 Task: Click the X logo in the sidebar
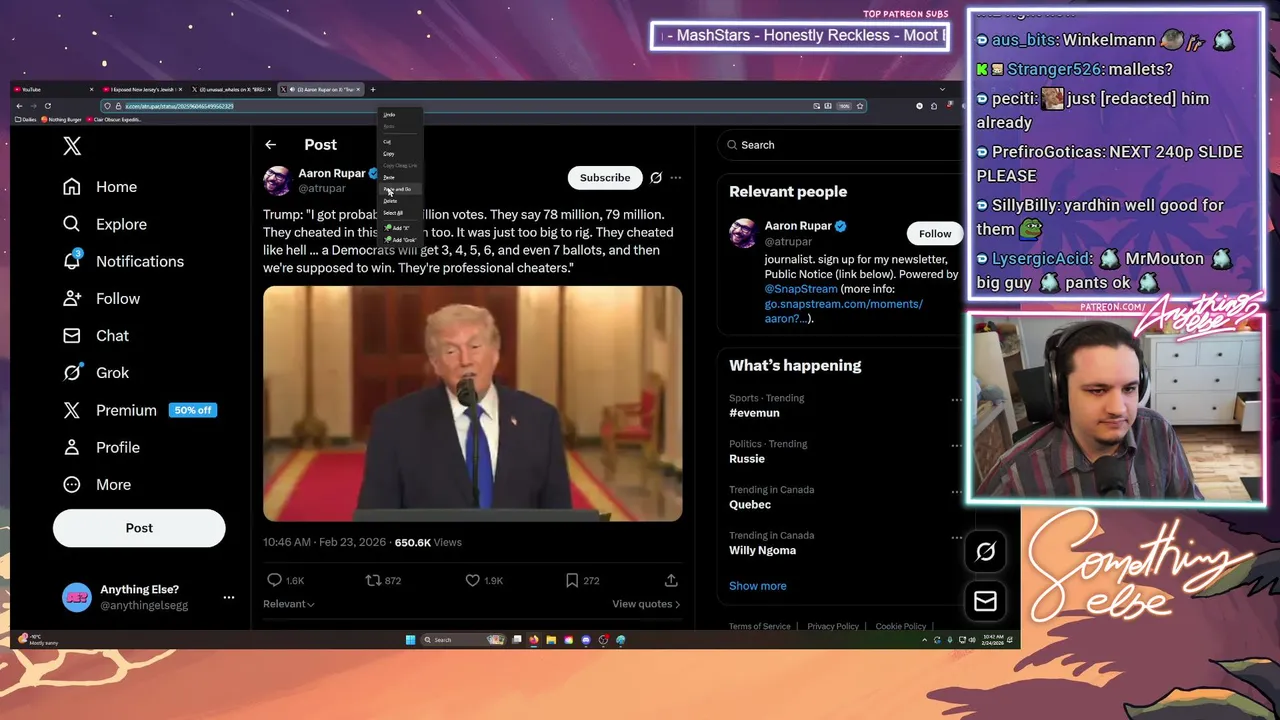tap(72, 146)
